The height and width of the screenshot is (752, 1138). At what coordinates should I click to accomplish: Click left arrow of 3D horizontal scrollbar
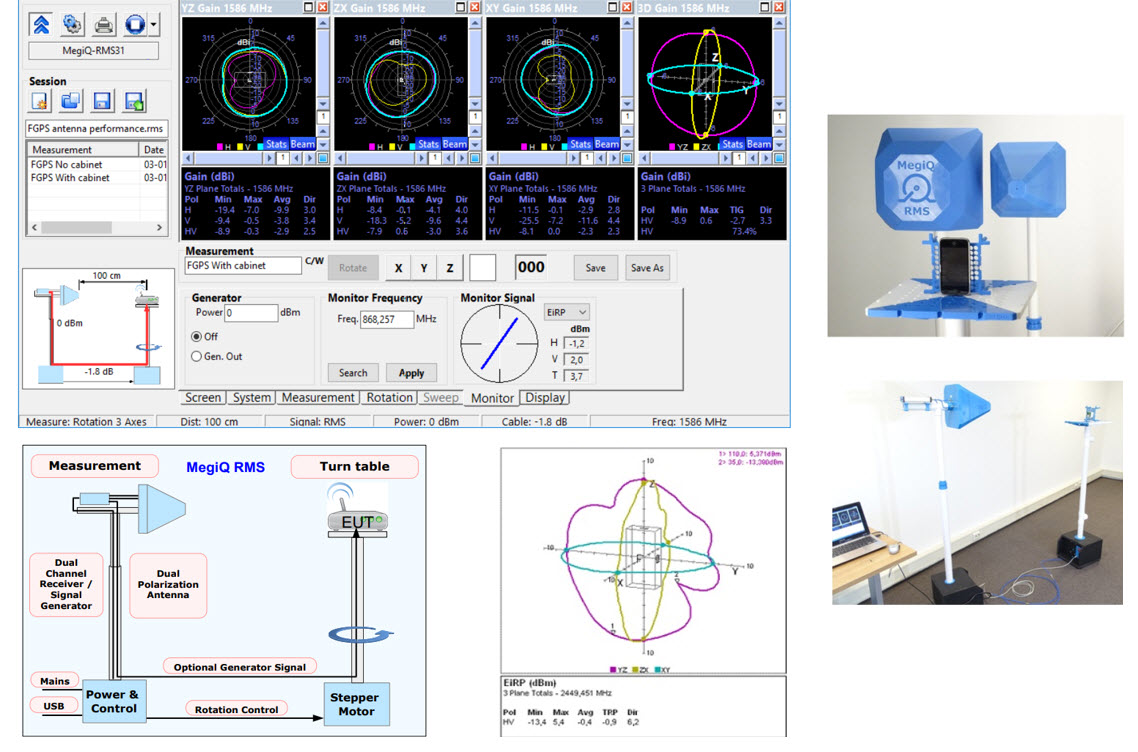point(644,158)
